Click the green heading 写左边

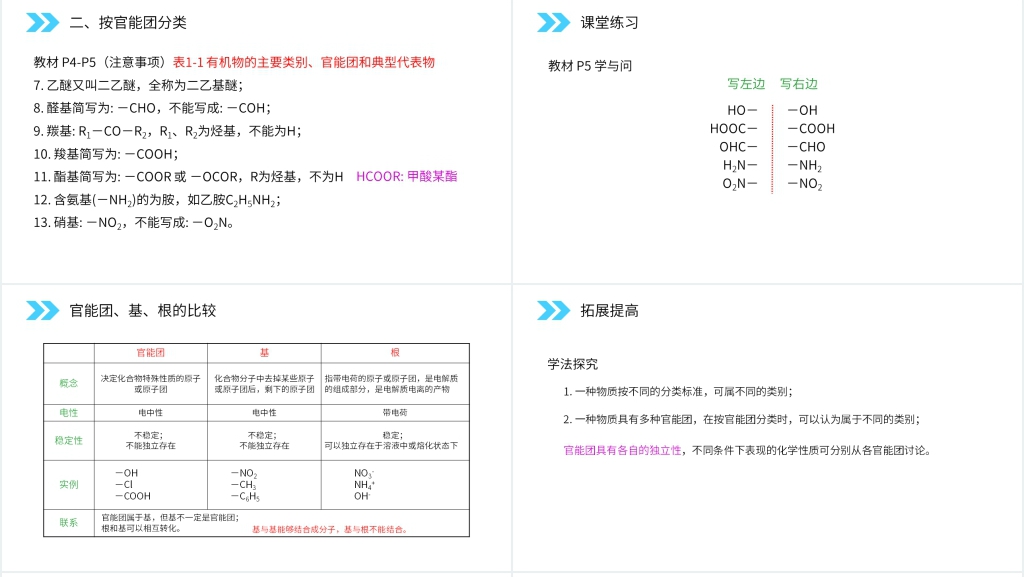pos(746,84)
